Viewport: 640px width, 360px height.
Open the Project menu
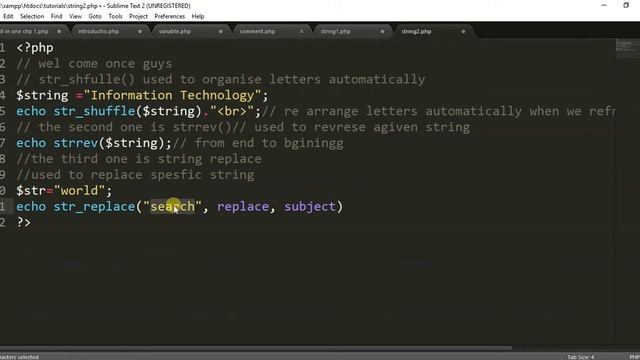[138, 16]
